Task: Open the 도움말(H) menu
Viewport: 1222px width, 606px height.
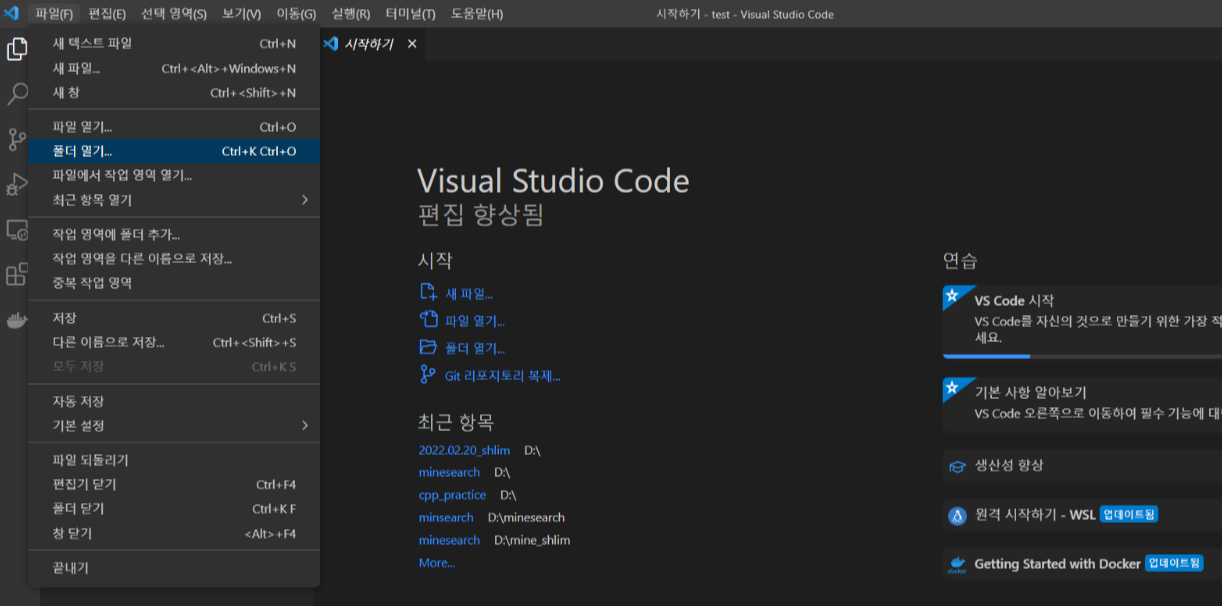Action: 477,14
